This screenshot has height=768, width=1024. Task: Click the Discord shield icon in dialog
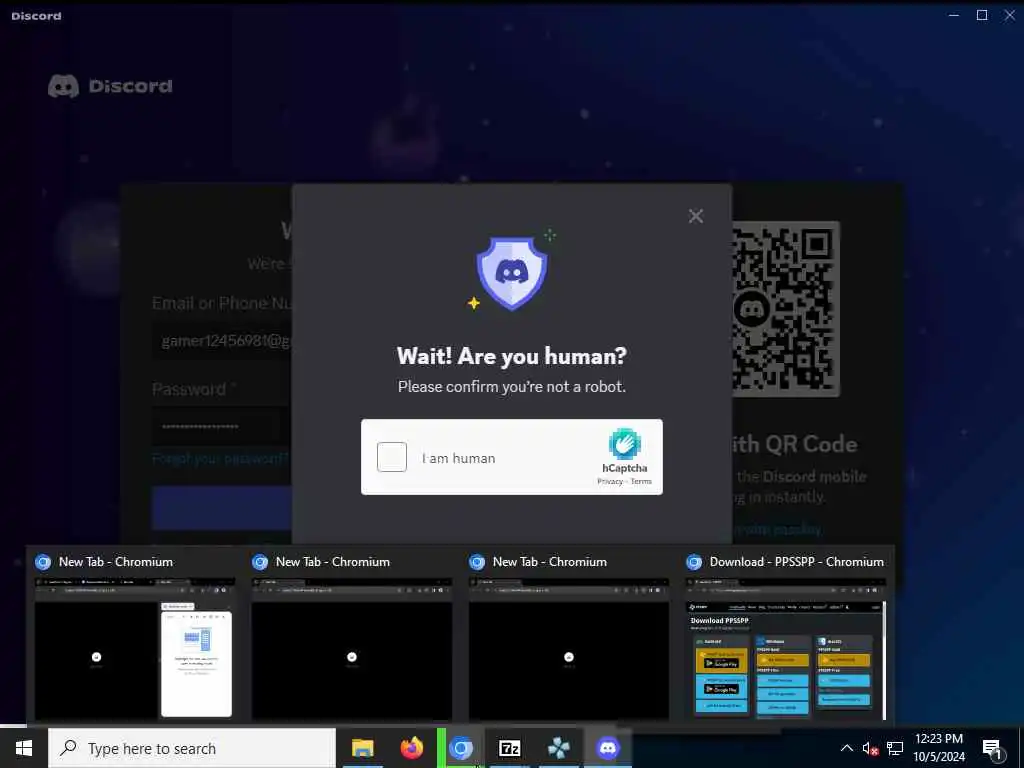511,273
